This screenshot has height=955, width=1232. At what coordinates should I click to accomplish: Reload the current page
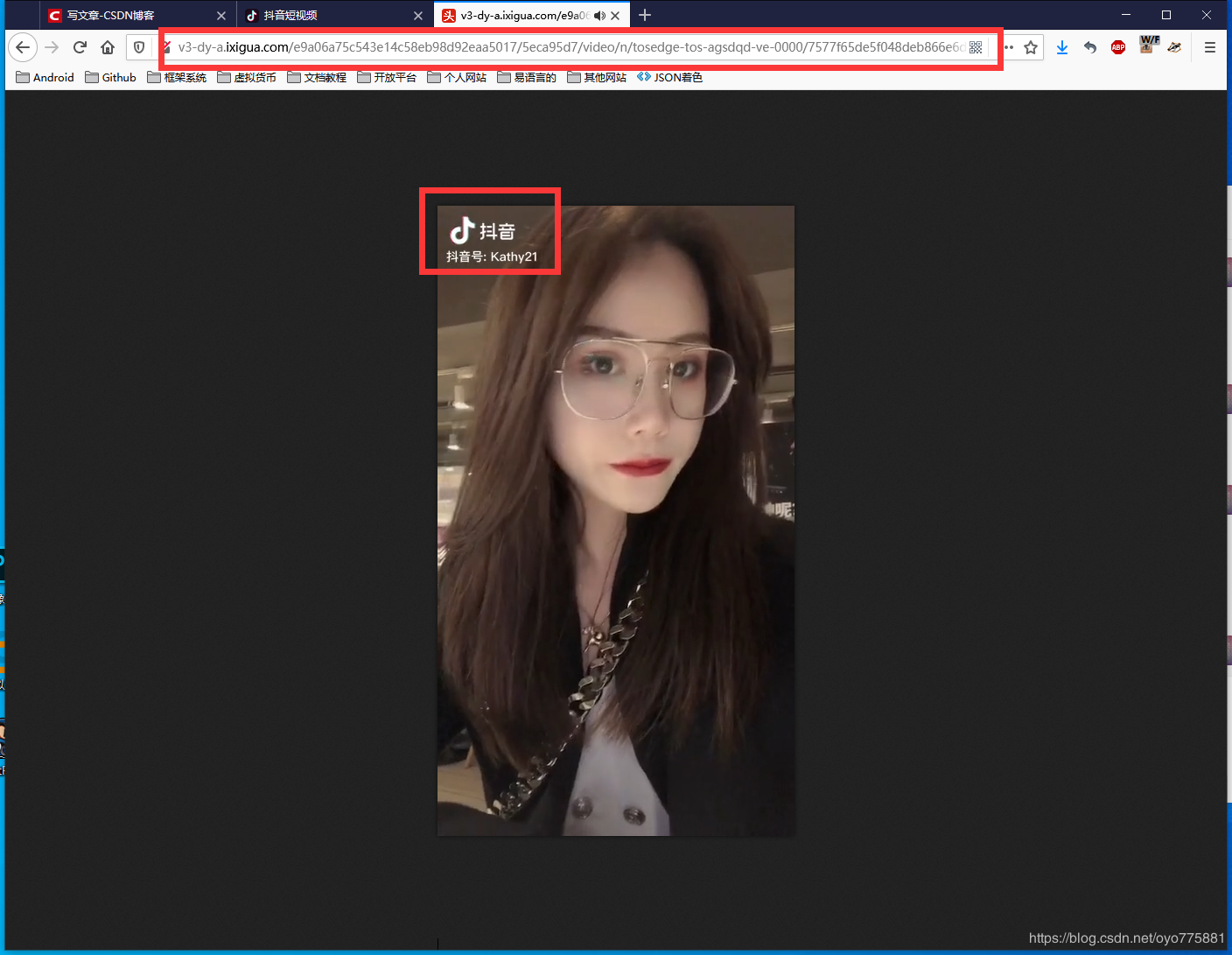click(80, 47)
